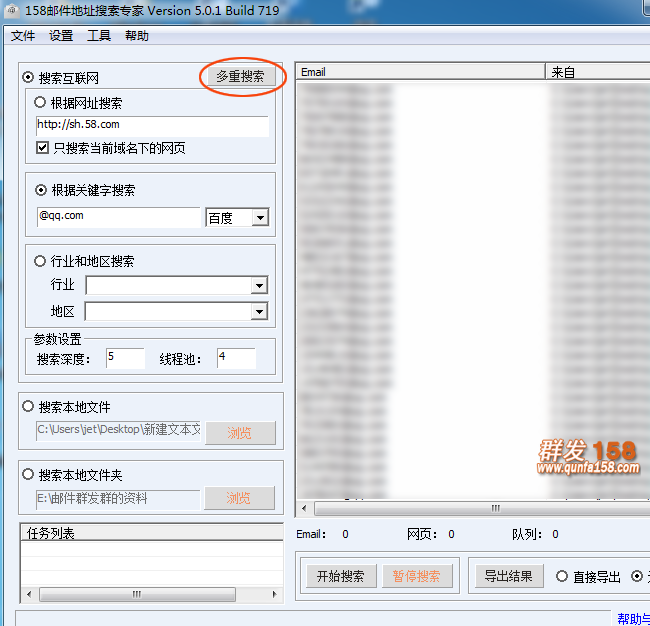Click the 搜索深度 input field
This screenshot has height=626, width=650.
[125, 358]
